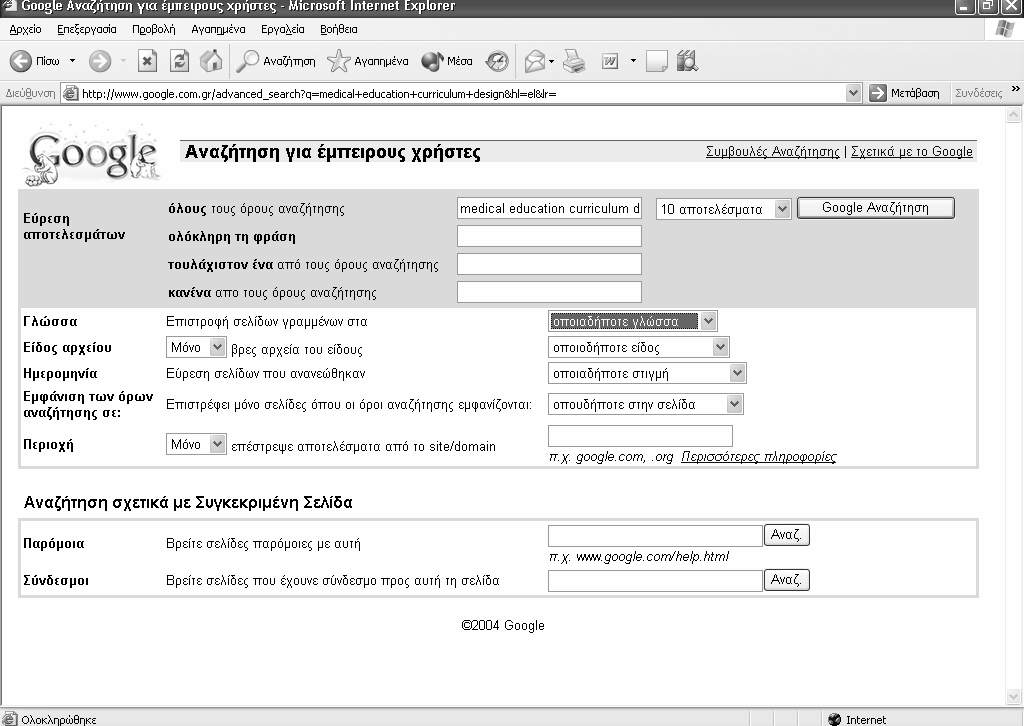
Task: Click the address bar URL text
Action: [x=319, y=94]
